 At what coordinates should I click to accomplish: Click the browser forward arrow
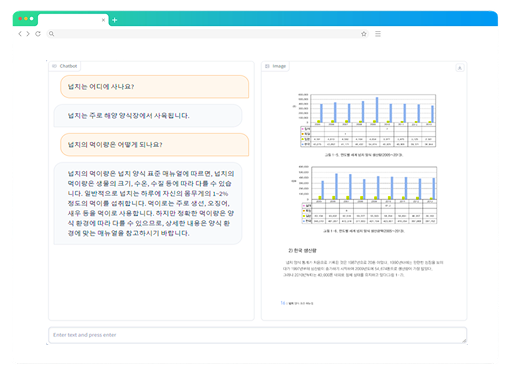tap(28, 34)
